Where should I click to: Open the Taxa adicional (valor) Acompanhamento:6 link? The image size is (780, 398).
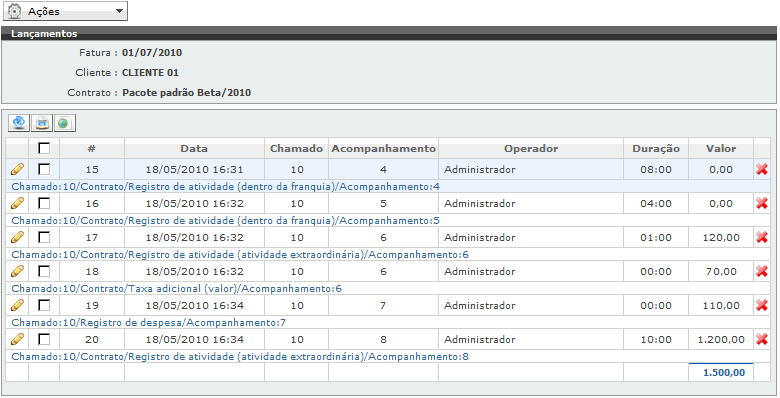tap(177, 289)
